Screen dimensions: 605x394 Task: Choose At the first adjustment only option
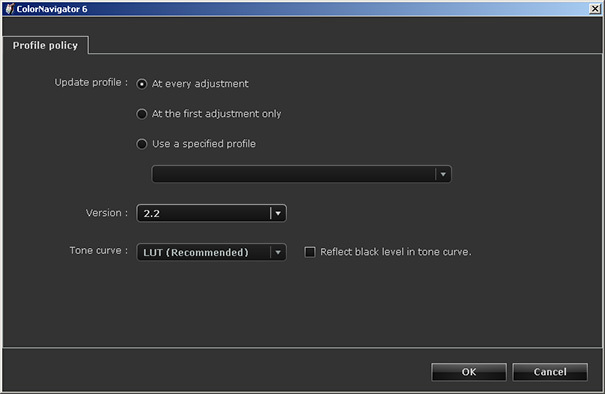pos(142,114)
